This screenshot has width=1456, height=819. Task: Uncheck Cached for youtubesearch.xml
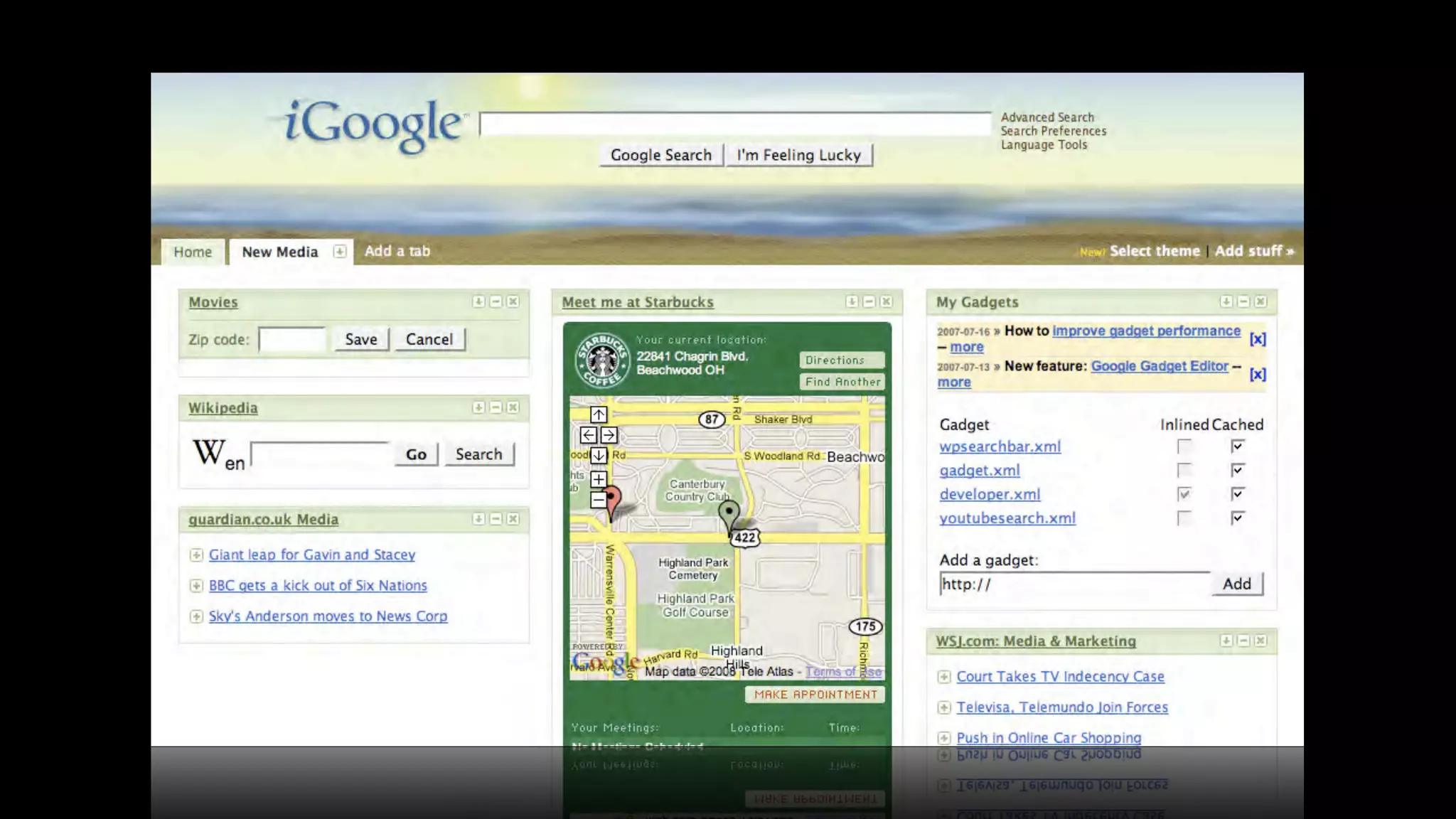click(1238, 518)
